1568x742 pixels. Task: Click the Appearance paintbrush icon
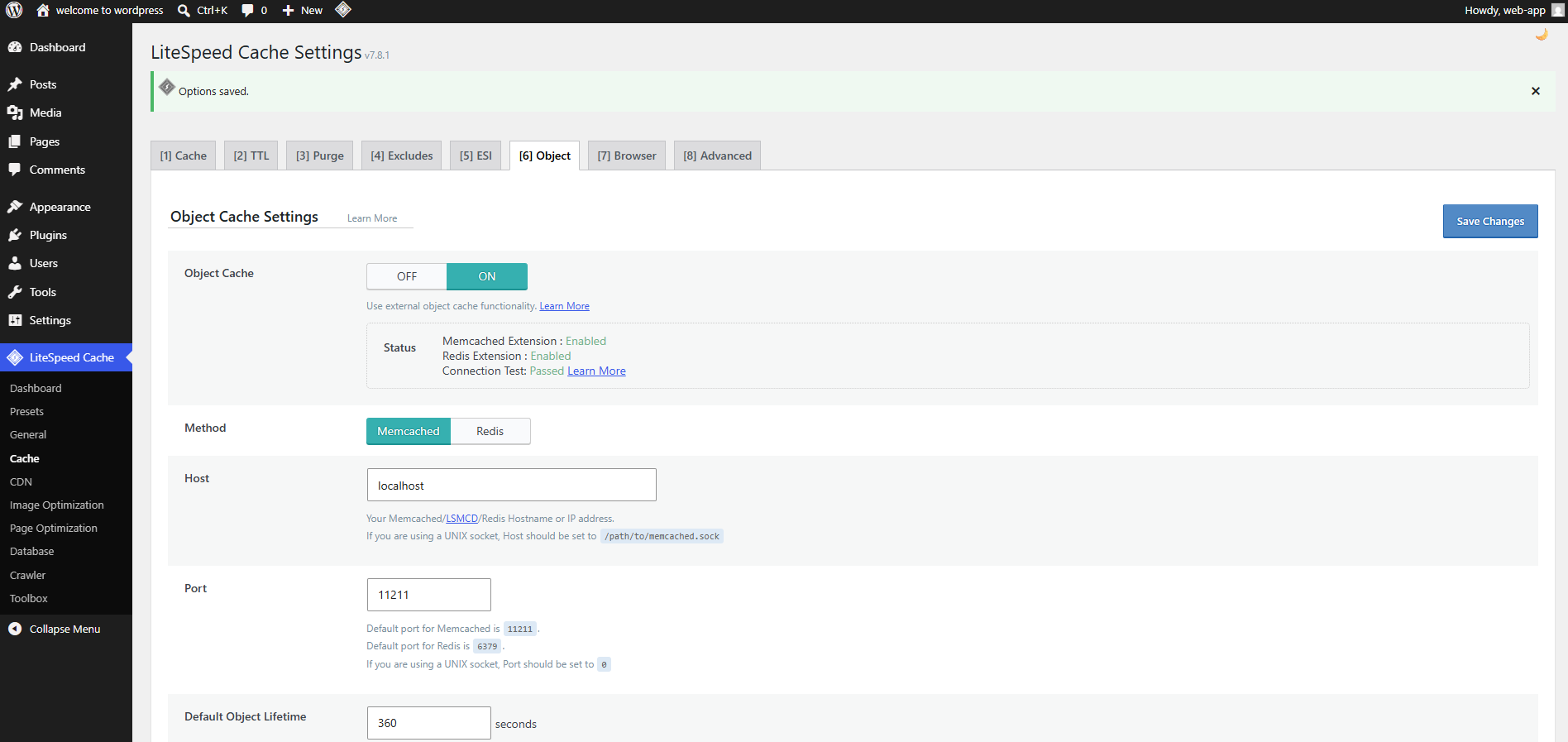point(15,207)
